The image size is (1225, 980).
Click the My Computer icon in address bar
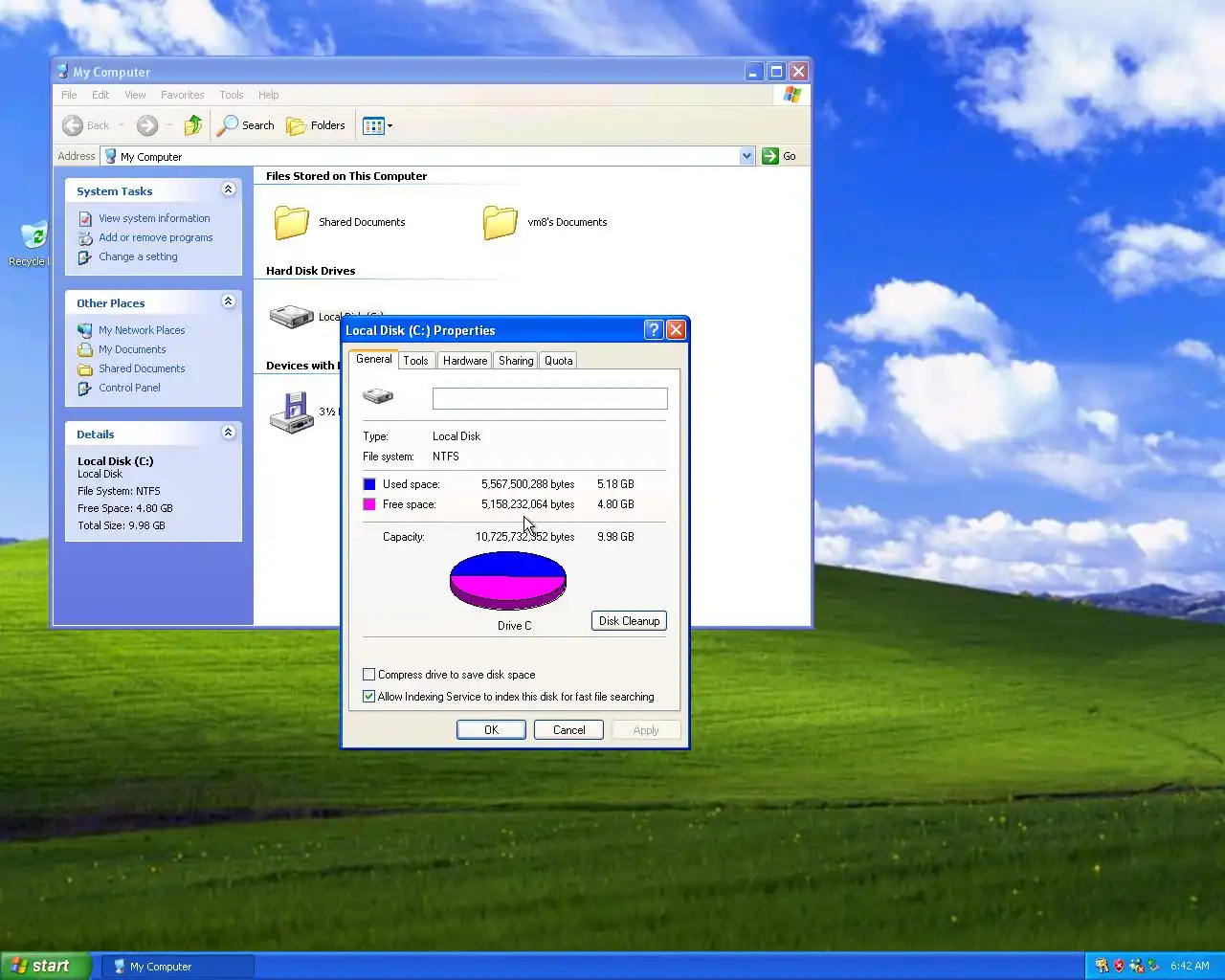coord(111,156)
